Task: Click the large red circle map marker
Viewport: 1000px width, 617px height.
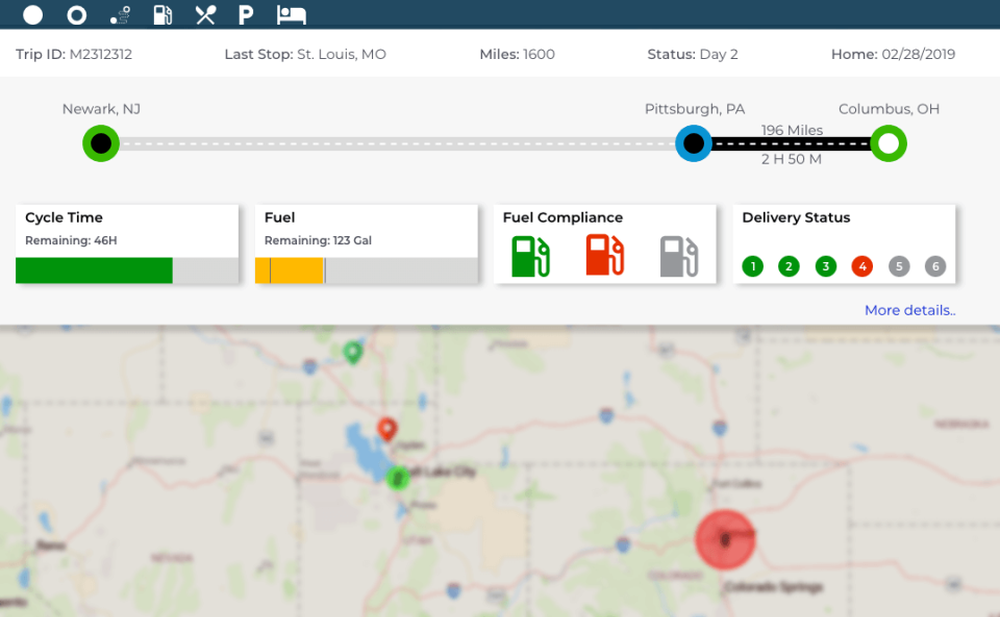Action: click(725, 540)
